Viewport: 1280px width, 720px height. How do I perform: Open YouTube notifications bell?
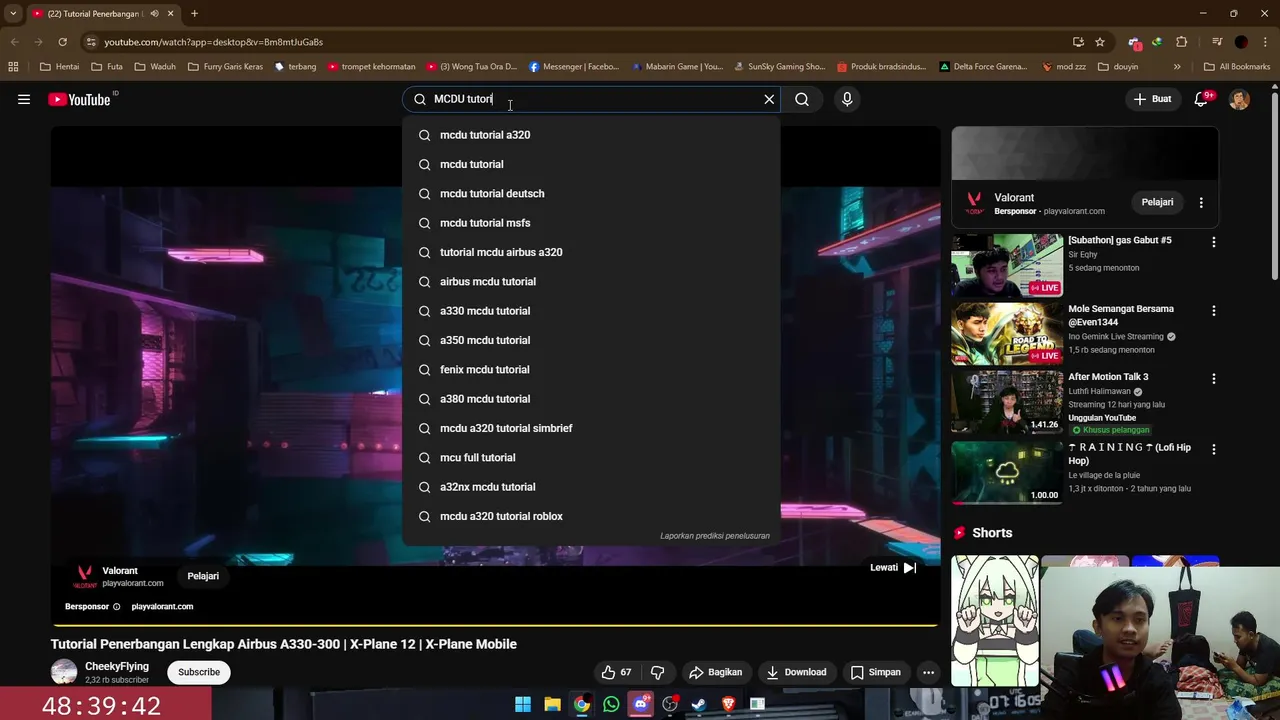point(1202,99)
